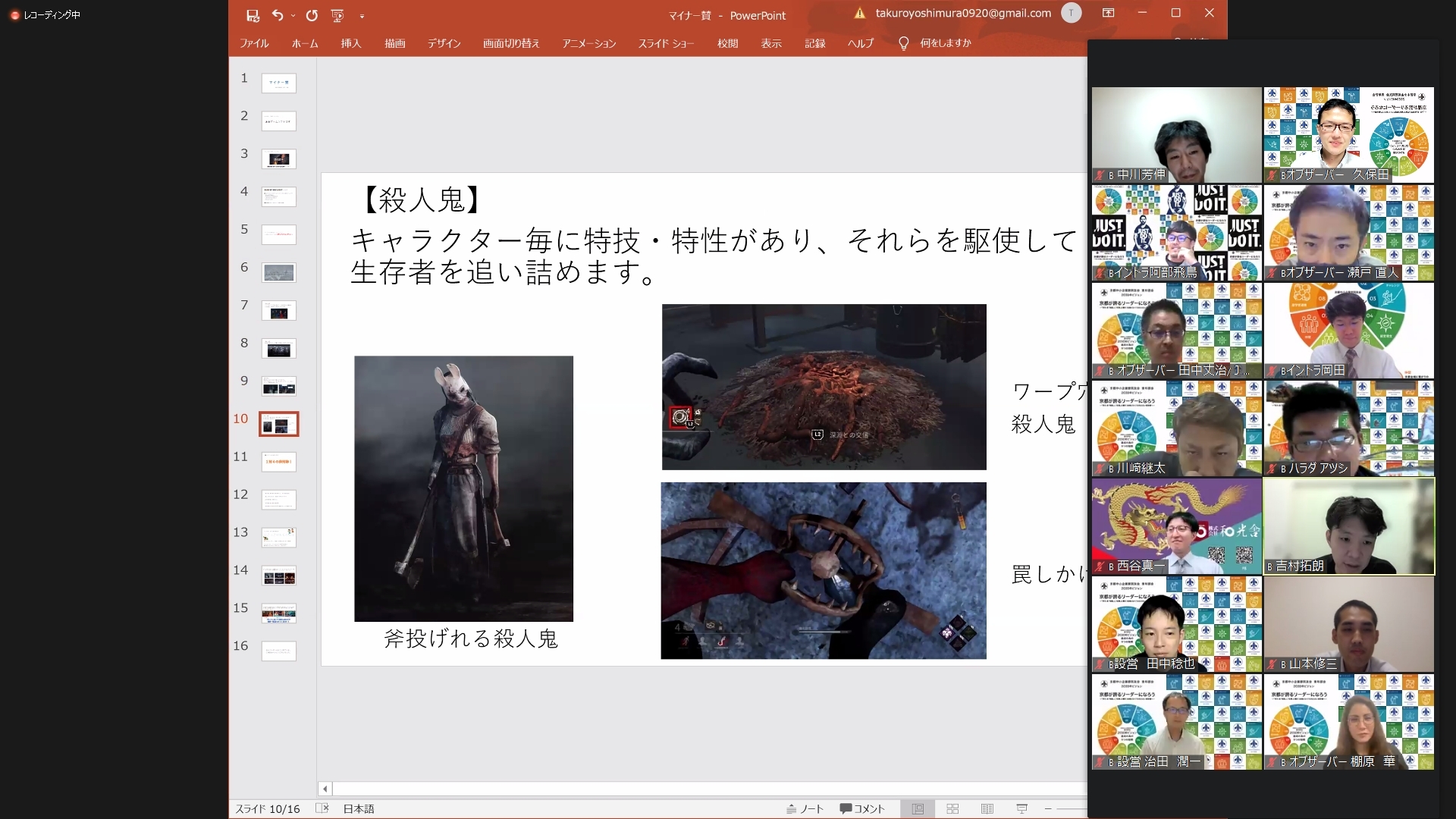This screenshot has width=1456, height=819.
Task: Switch to the 描画 ribbon tab
Action: pos(394,43)
